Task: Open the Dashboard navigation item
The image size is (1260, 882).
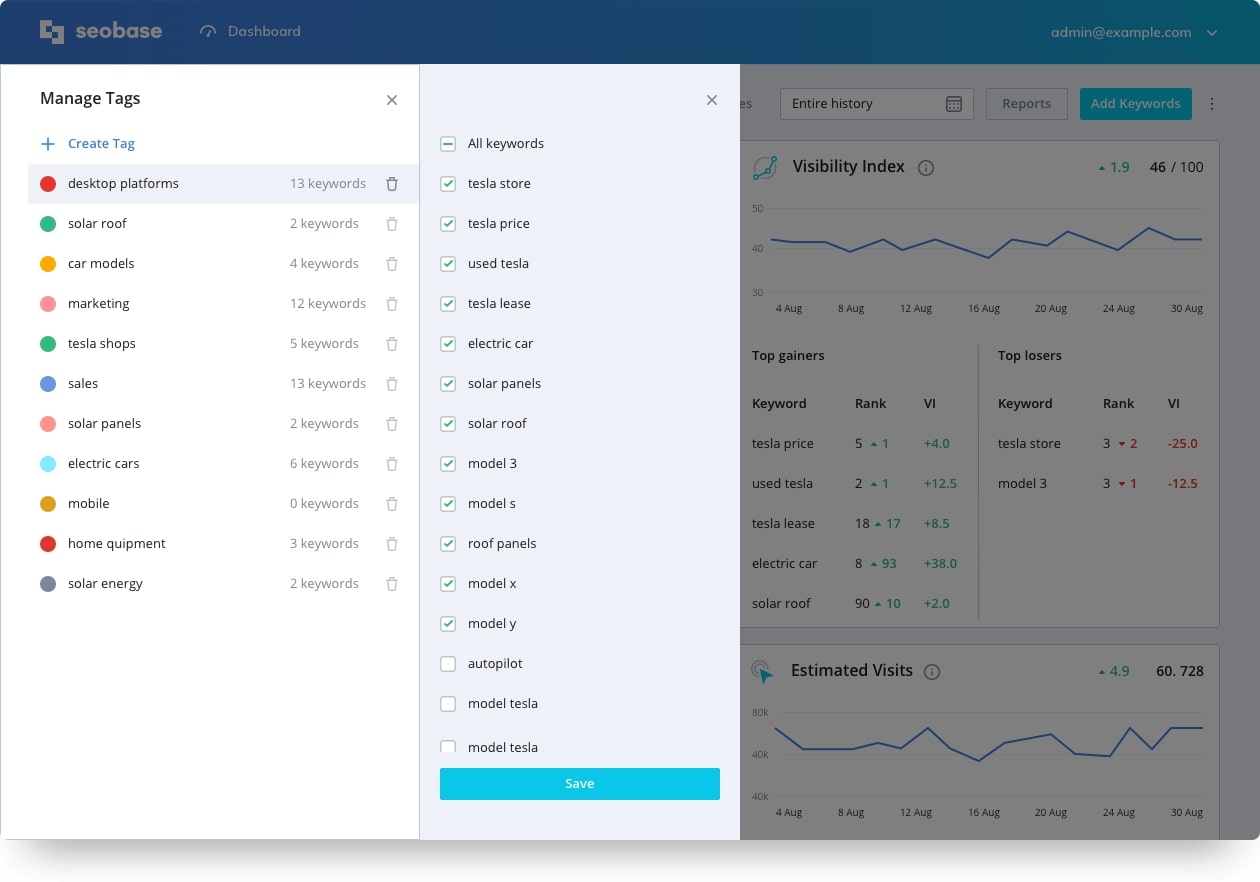Action: [251, 32]
